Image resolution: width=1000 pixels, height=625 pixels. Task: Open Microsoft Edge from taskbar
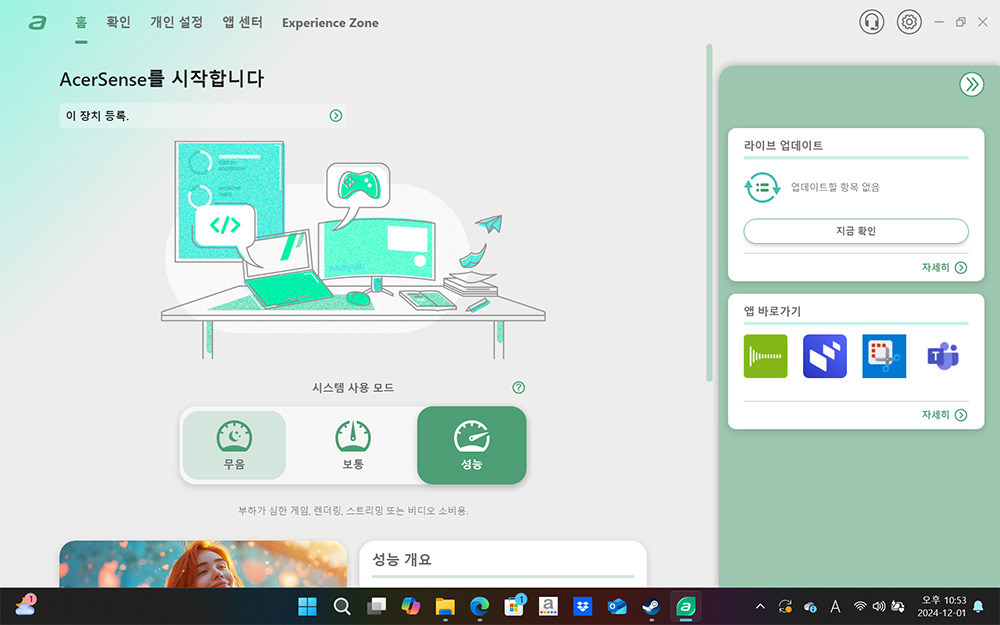pos(480,606)
